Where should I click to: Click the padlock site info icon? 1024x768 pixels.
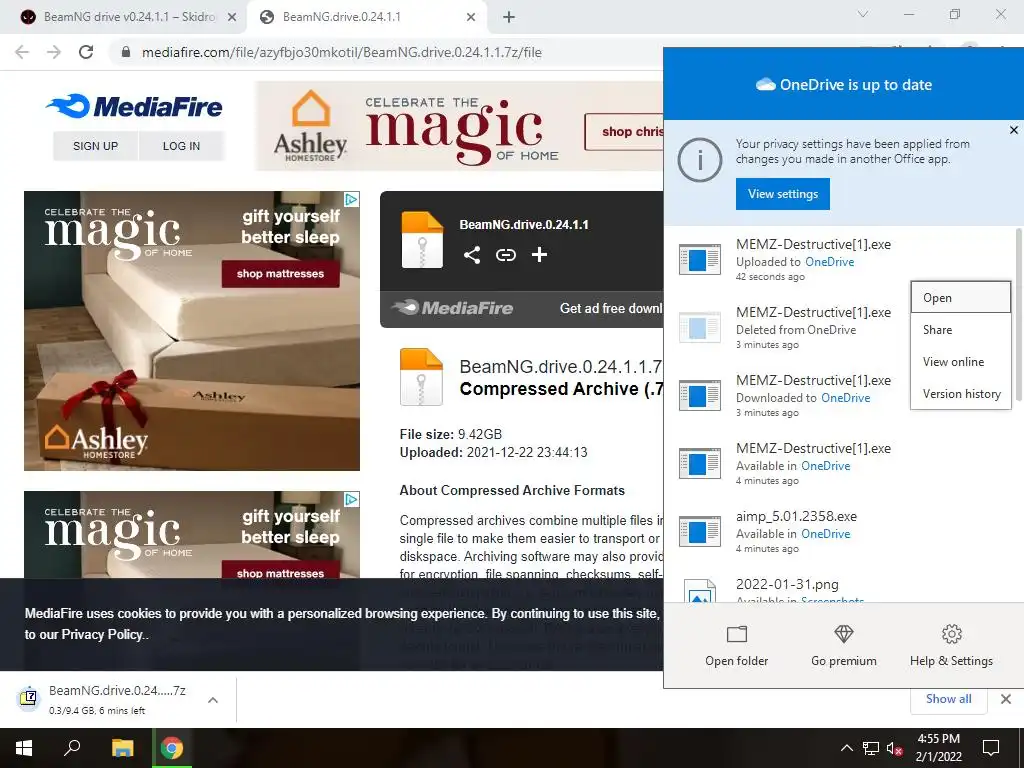click(126, 52)
